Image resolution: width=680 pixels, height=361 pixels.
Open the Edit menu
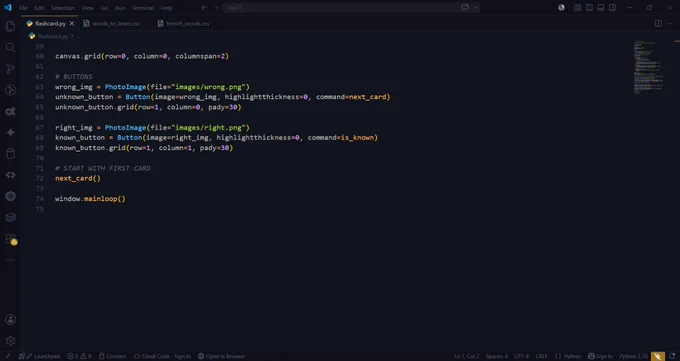pyautogui.click(x=39, y=8)
